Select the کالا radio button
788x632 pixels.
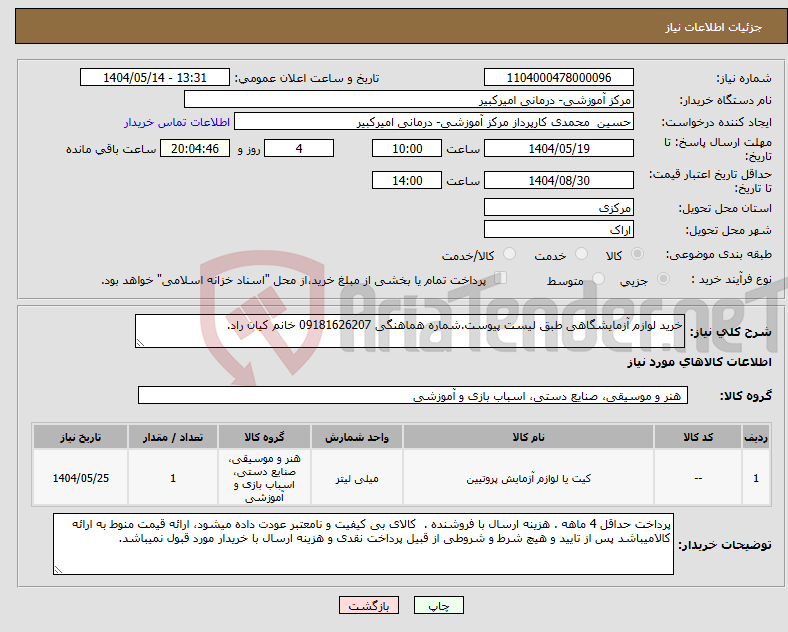pos(637,254)
